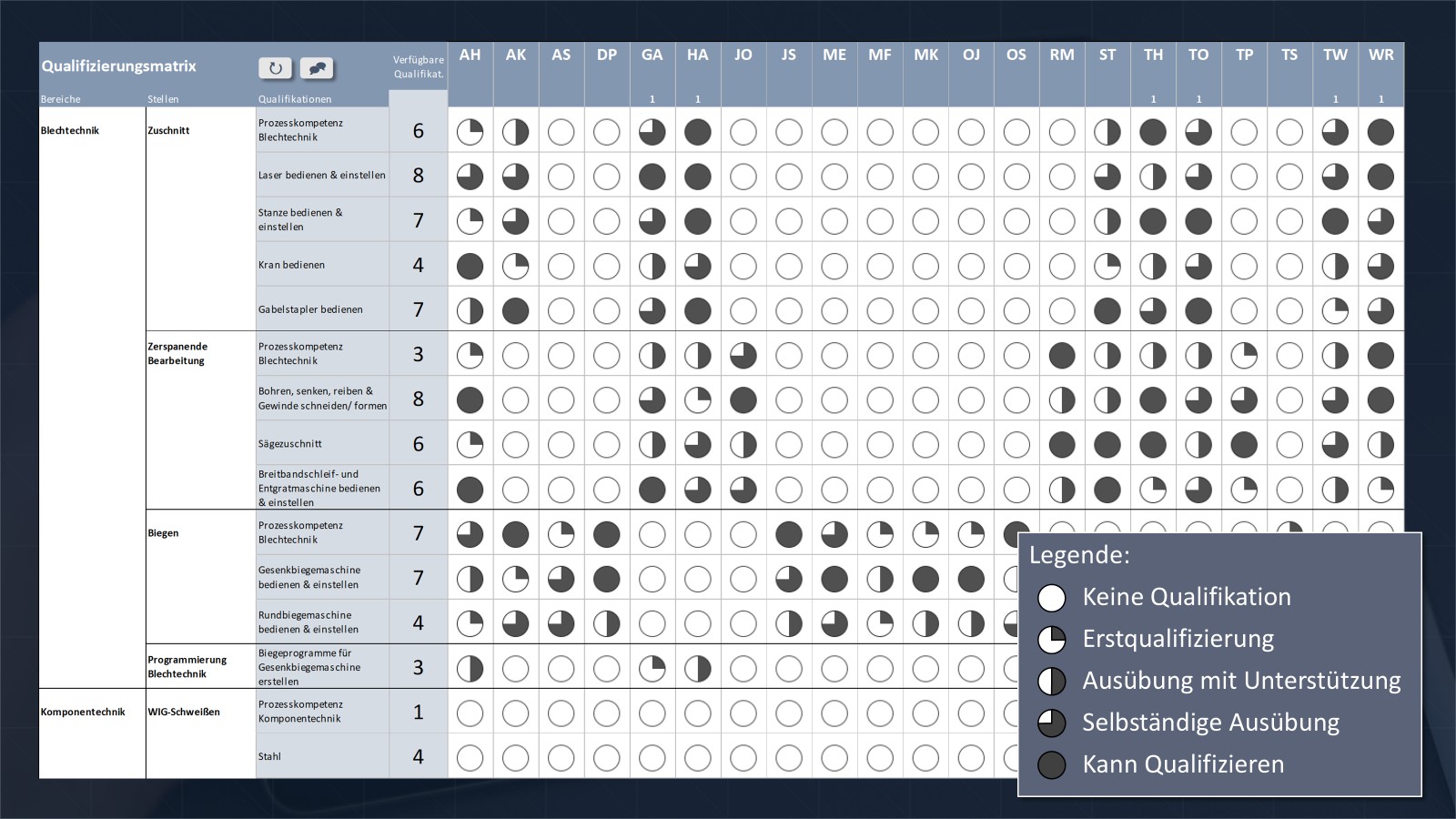
Task: Select the Komponententechnik area cell
Action: pyautogui.click(x=82, y=712)
